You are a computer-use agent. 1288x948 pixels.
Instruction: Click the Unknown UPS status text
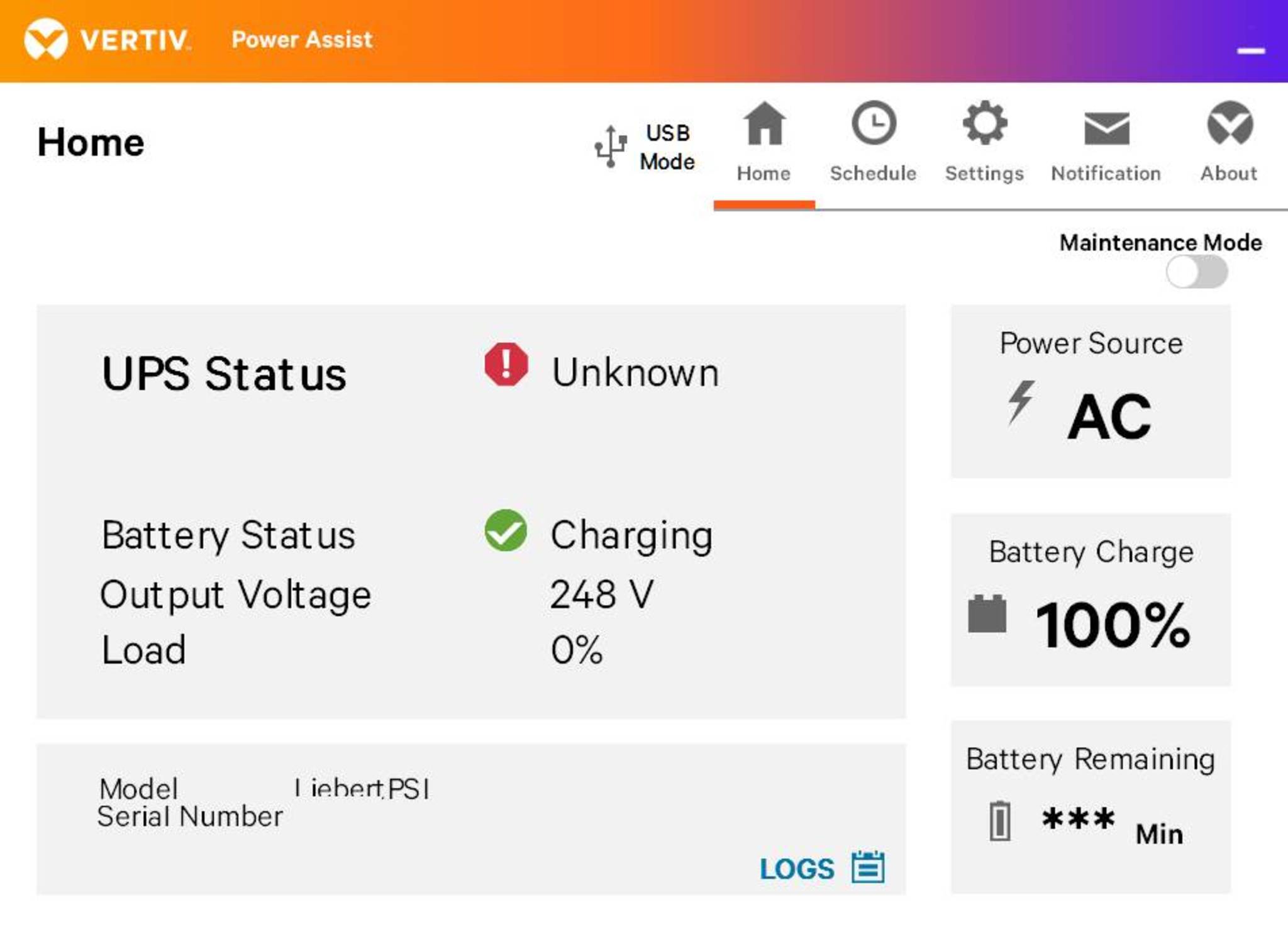pyautogui.click(x=635, y=372)
